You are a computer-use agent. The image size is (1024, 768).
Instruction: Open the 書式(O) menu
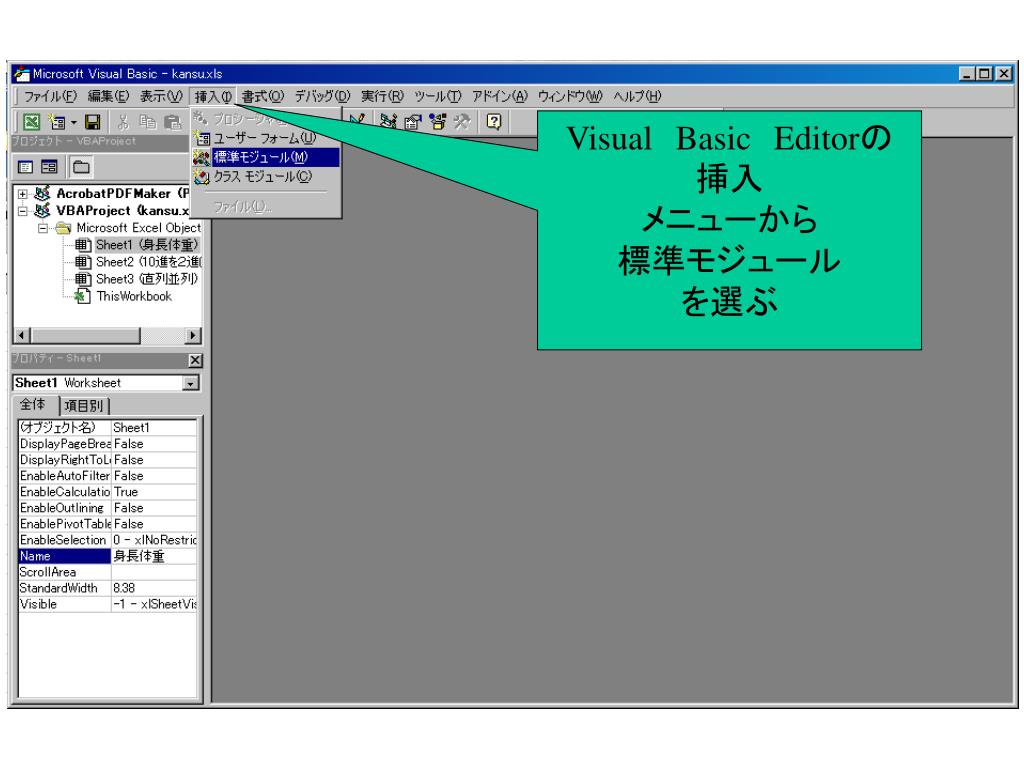click(263, 97)
